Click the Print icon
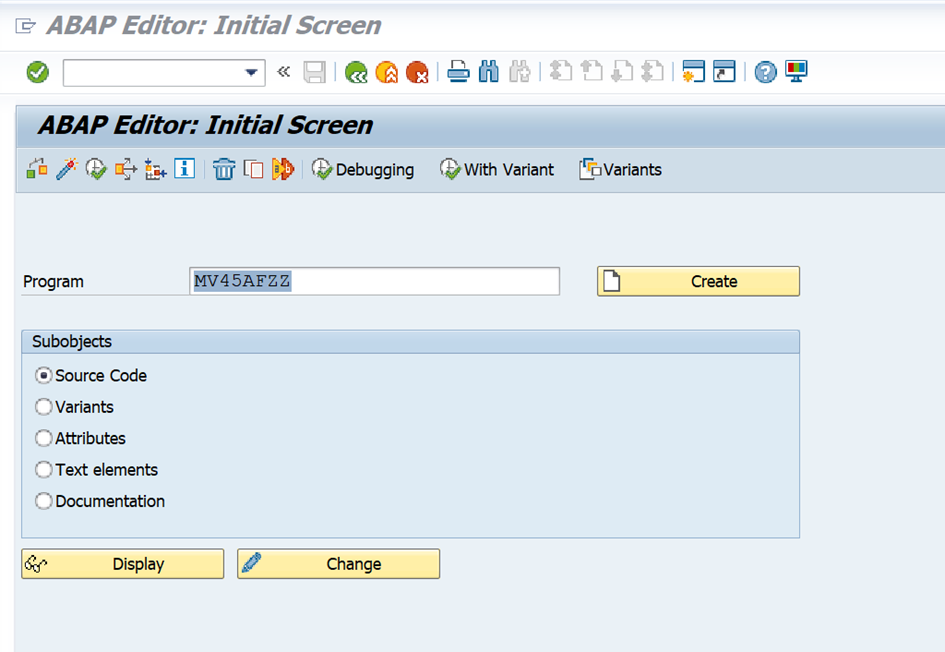945x652 pixels. pos(459,71)
